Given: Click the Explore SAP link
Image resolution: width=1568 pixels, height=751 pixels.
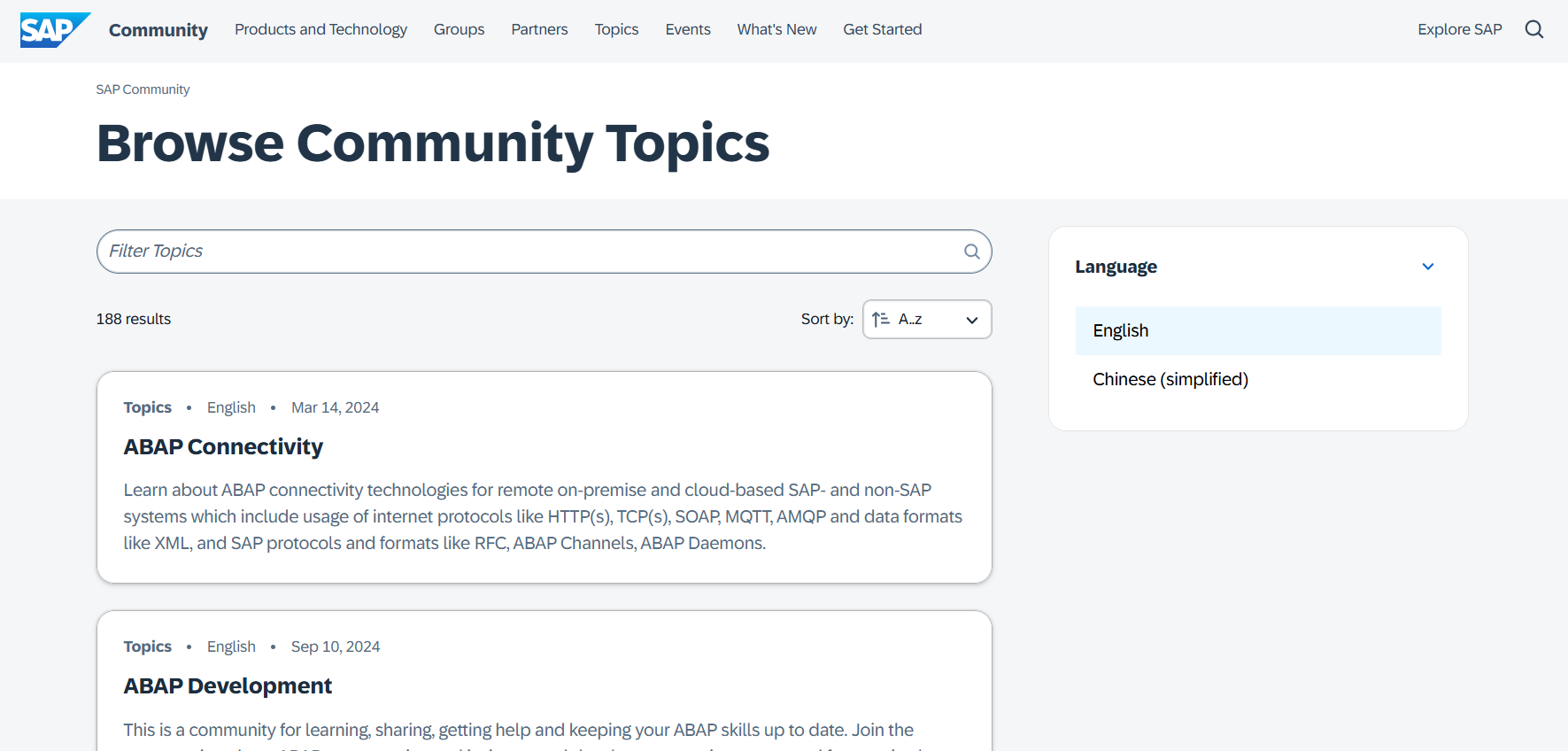Looking at the screenshot, I should (1459, 29).
